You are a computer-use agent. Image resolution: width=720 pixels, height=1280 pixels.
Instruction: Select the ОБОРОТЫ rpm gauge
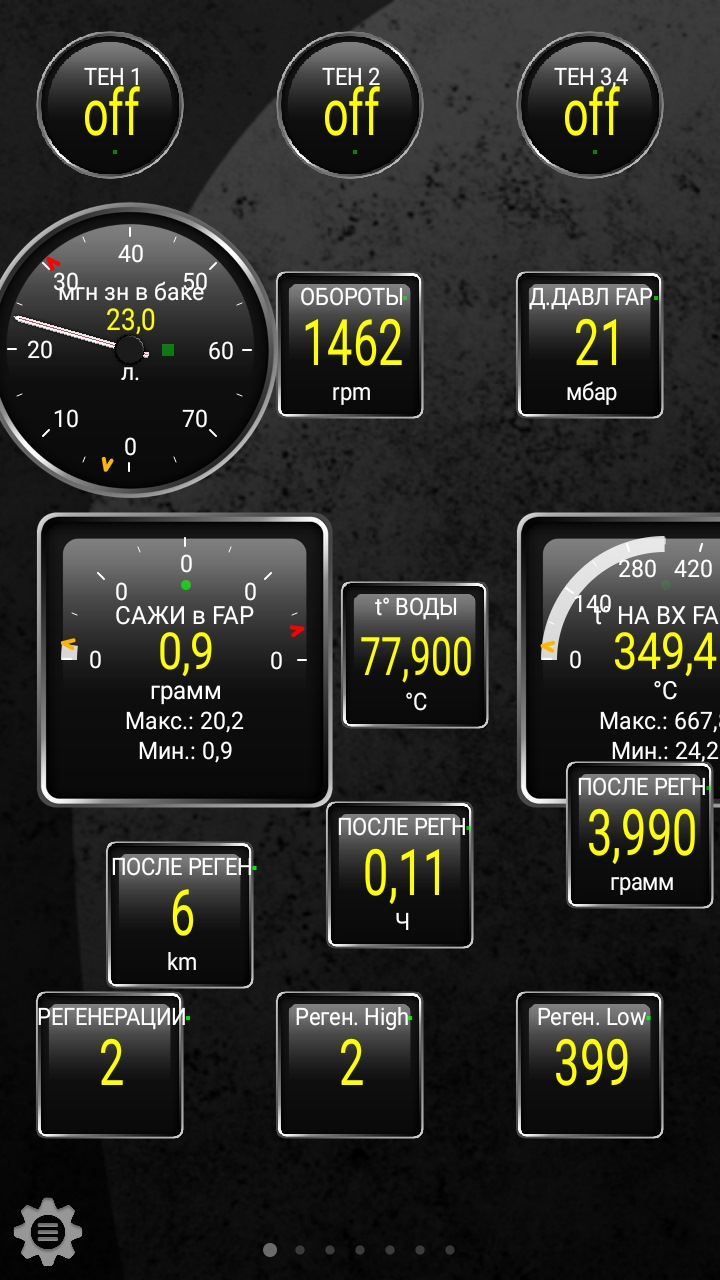click(350, 345)
